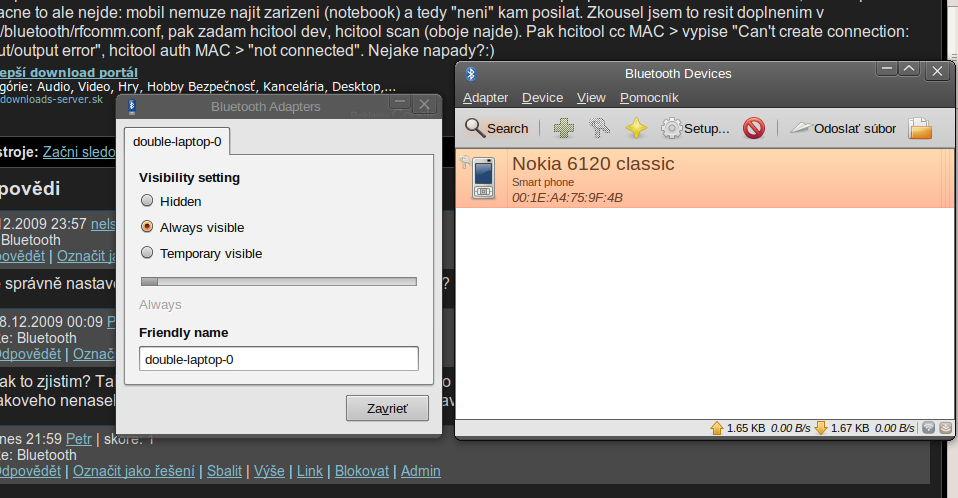Select the Hidden visibility option

pyautogui.click(x=171, y=201)
